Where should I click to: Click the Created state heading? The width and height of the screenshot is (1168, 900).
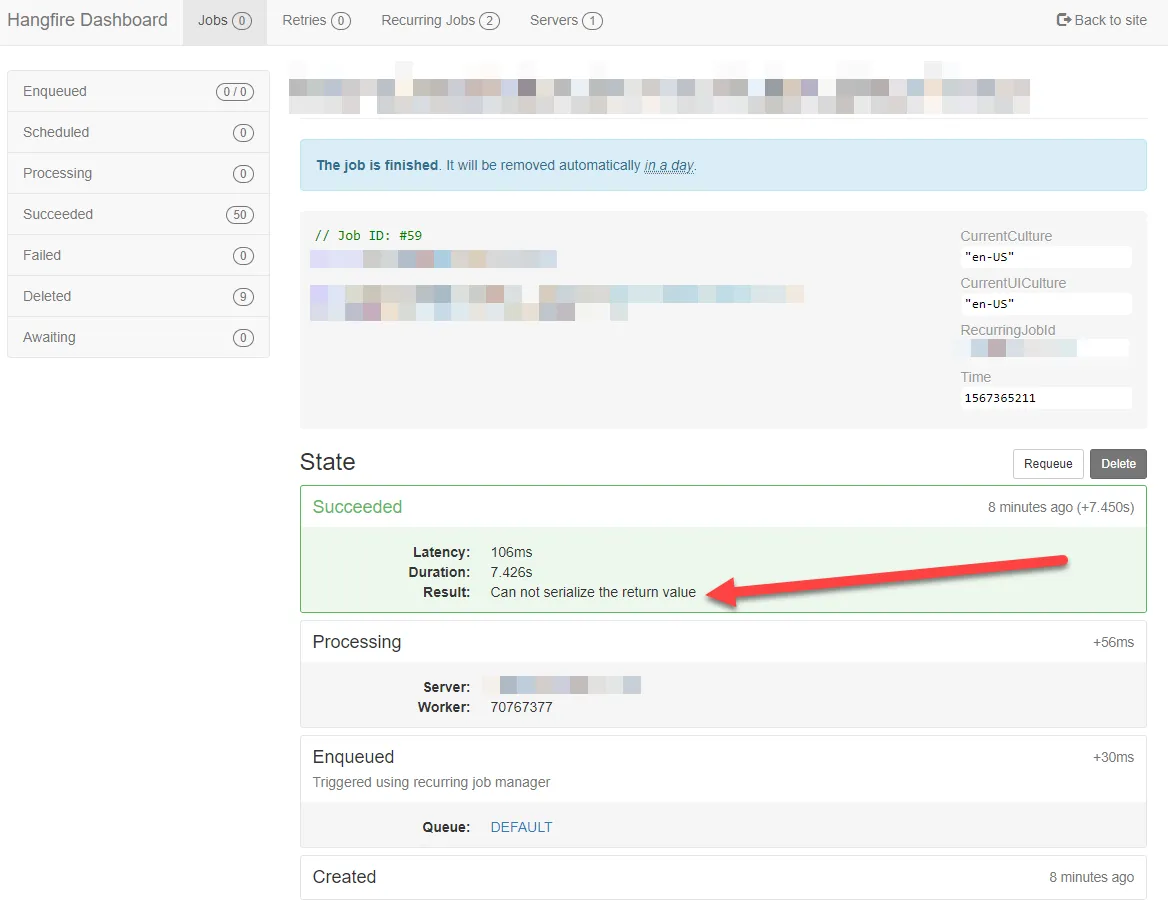click(x=344, y=877)
